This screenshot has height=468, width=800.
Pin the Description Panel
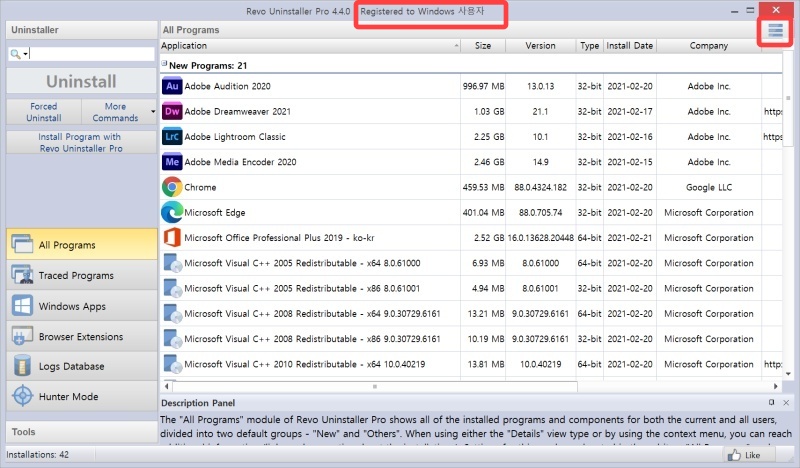(x=771, y=403)
